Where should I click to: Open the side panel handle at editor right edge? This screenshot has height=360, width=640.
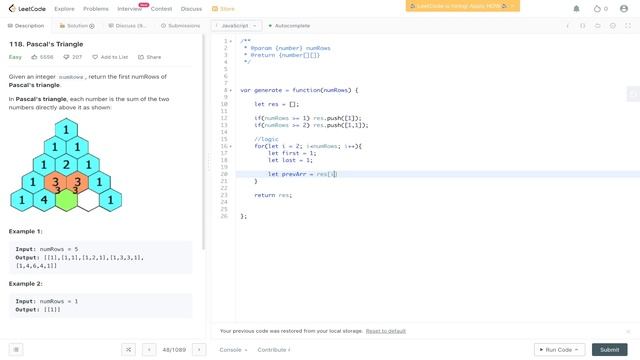pyautogui.click(x=633, y=94)
